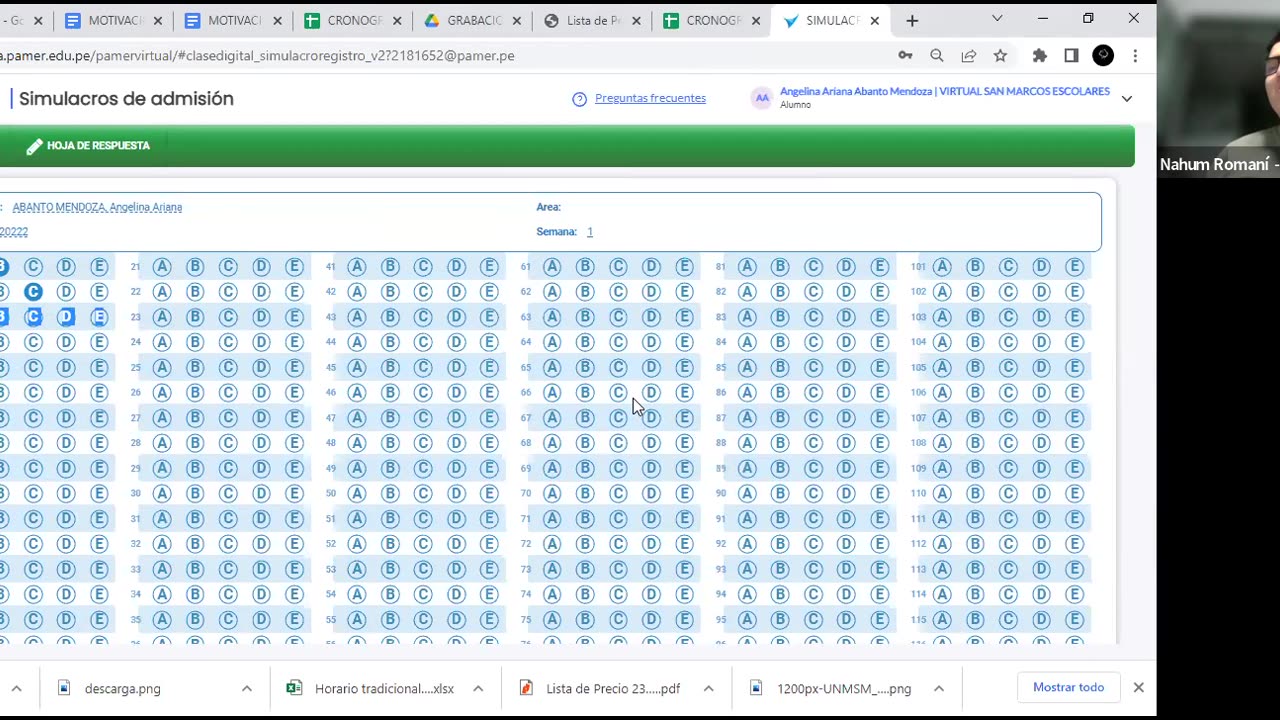Click the help icon beside Preguntas frecuentes
This screenshot has height=720, width=1280.
pyautogui.click(x=579, y=98)
